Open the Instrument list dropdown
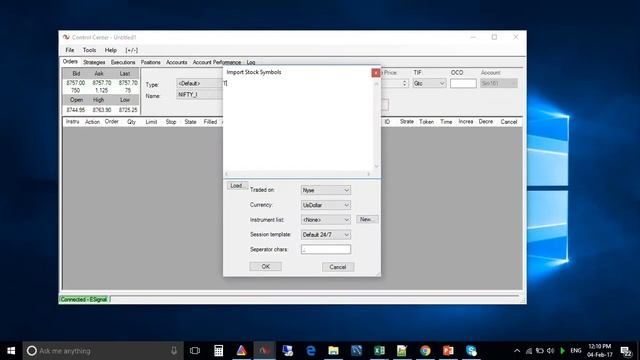 click(x=326, y=220)
